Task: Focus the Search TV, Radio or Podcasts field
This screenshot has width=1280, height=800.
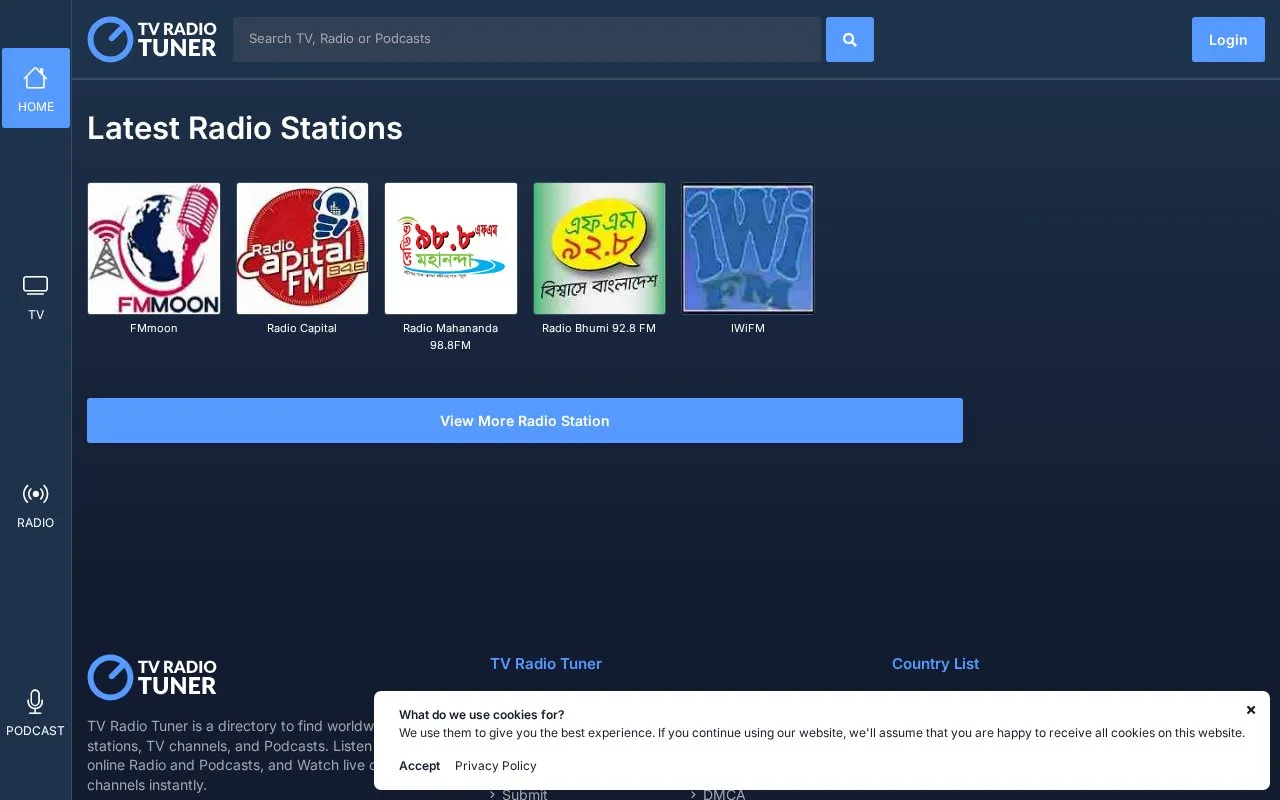Action: (527, 39)
